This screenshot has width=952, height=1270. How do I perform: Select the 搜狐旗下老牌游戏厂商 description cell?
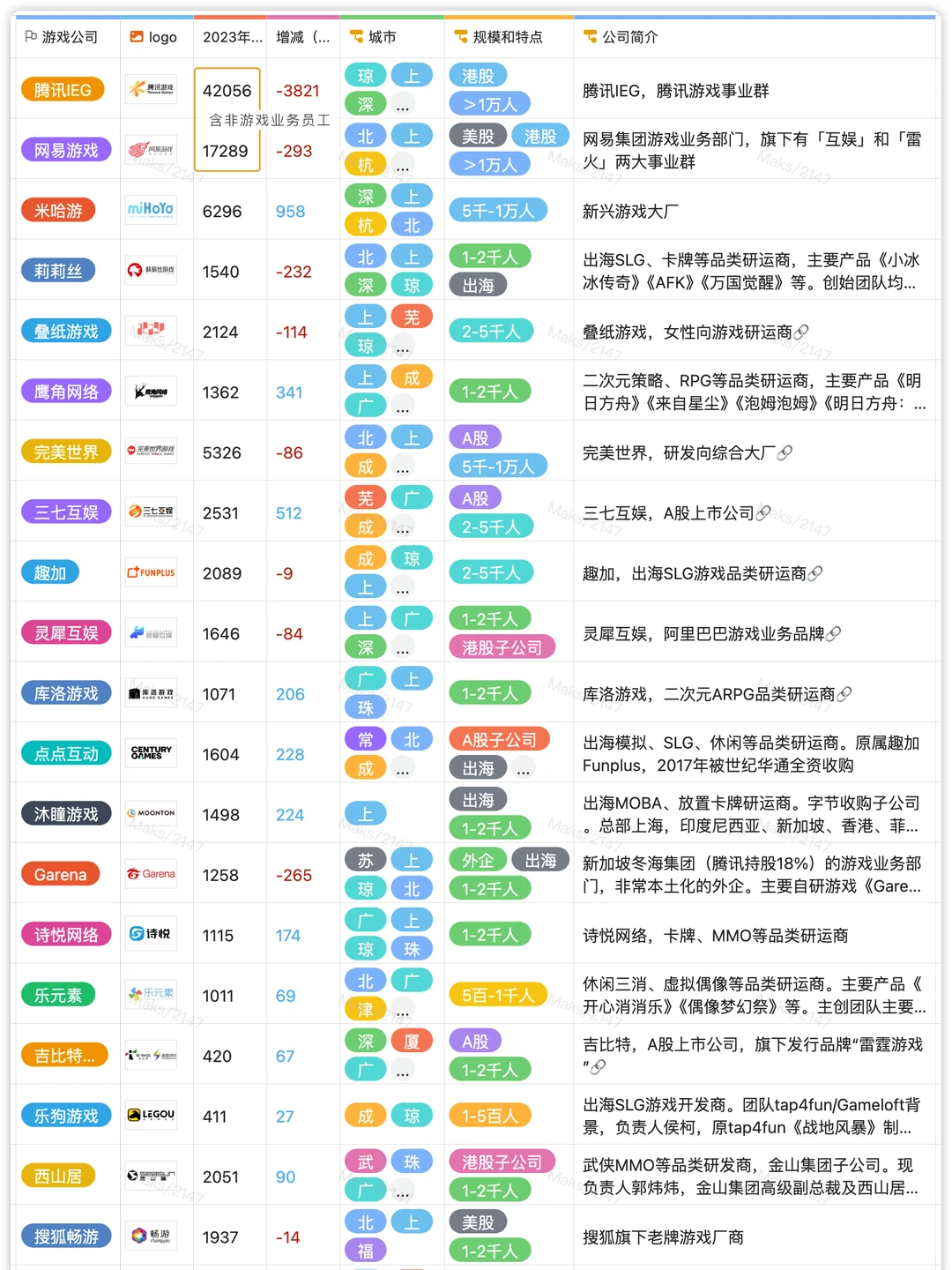tap(755, 1236)
